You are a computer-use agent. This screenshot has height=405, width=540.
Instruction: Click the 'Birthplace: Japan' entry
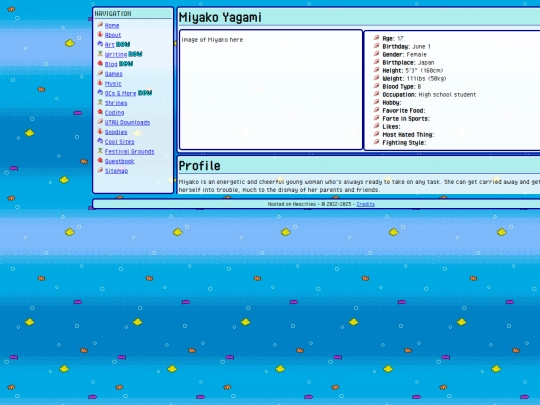408,63
